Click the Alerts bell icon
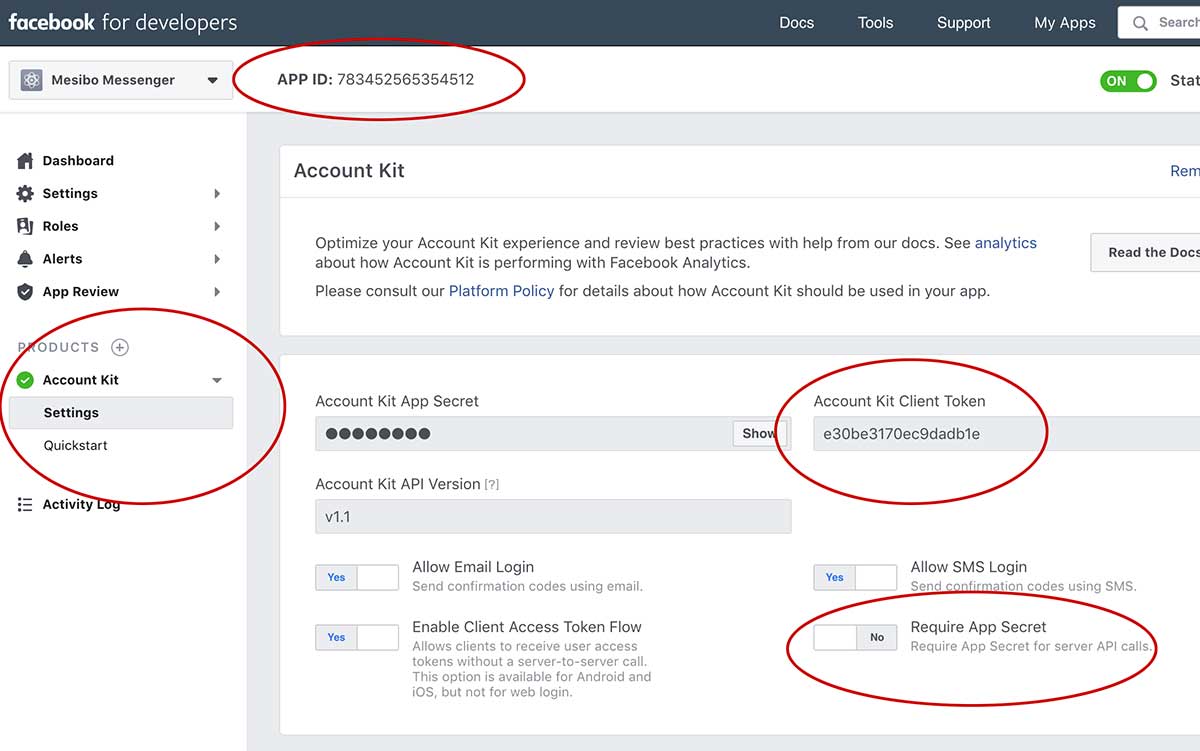Viewport: 1200px width, 751px height. pos(25,259)
